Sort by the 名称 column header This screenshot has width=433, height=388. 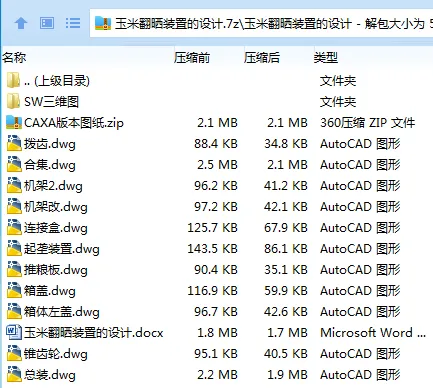(14, 58)
